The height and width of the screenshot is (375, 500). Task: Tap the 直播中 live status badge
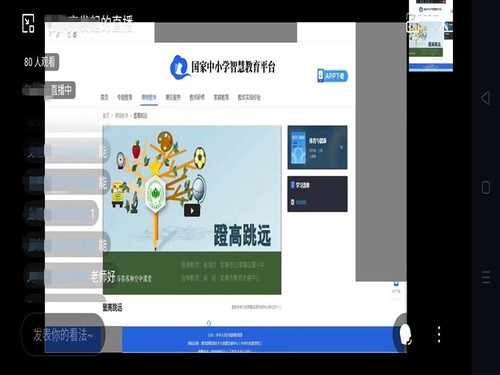[50, 90]
